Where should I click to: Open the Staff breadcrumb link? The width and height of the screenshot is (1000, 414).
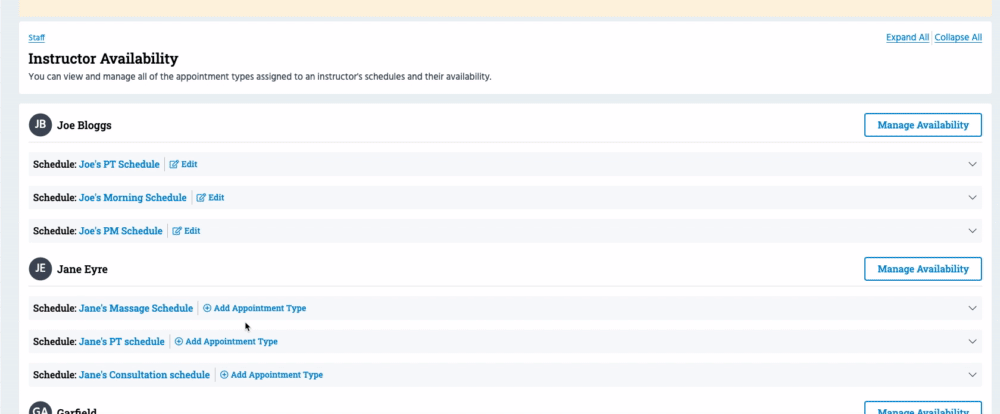click(36, 38)
